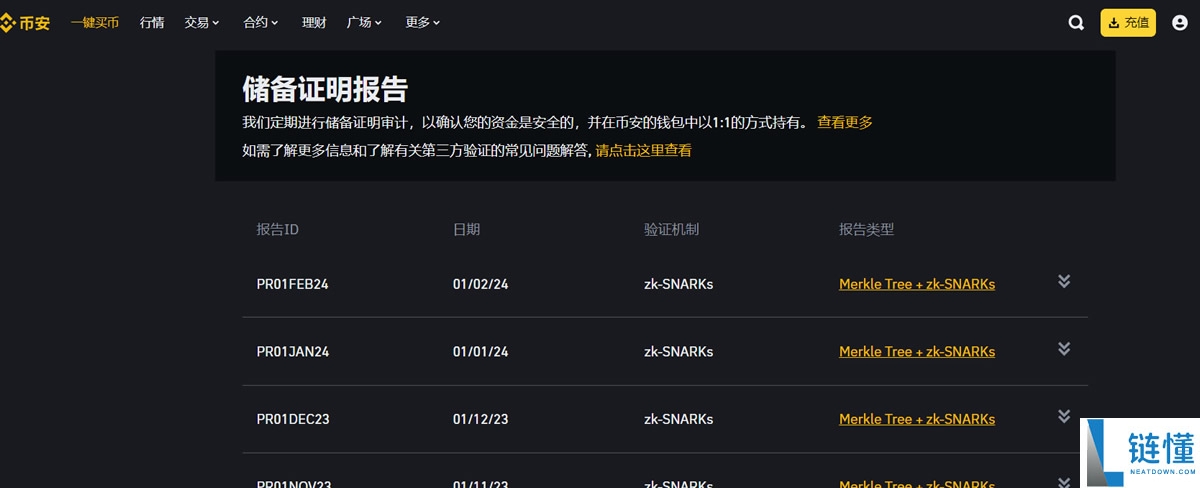Click the 报告类型 column header
The width and height of the screenshot is (1200, 488).
coord(867,229)
